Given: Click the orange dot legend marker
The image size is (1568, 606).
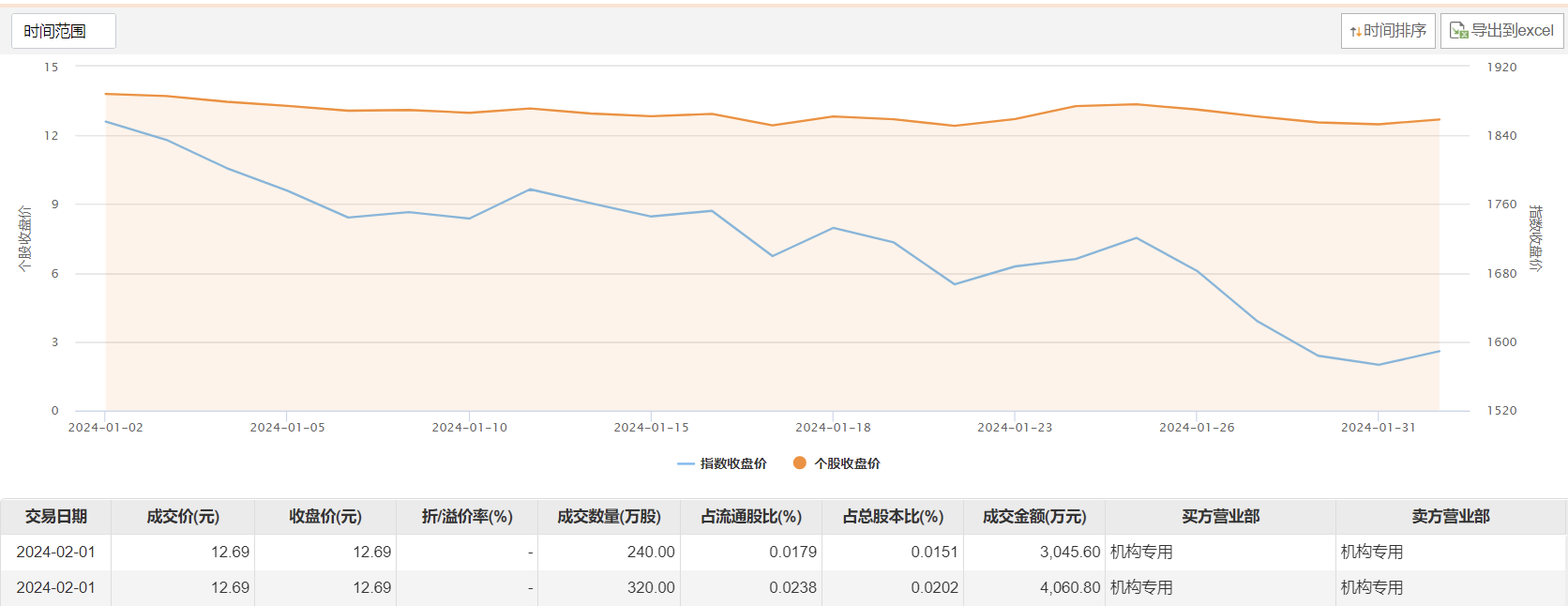Looking at the screenshot, I should [800, 462].
